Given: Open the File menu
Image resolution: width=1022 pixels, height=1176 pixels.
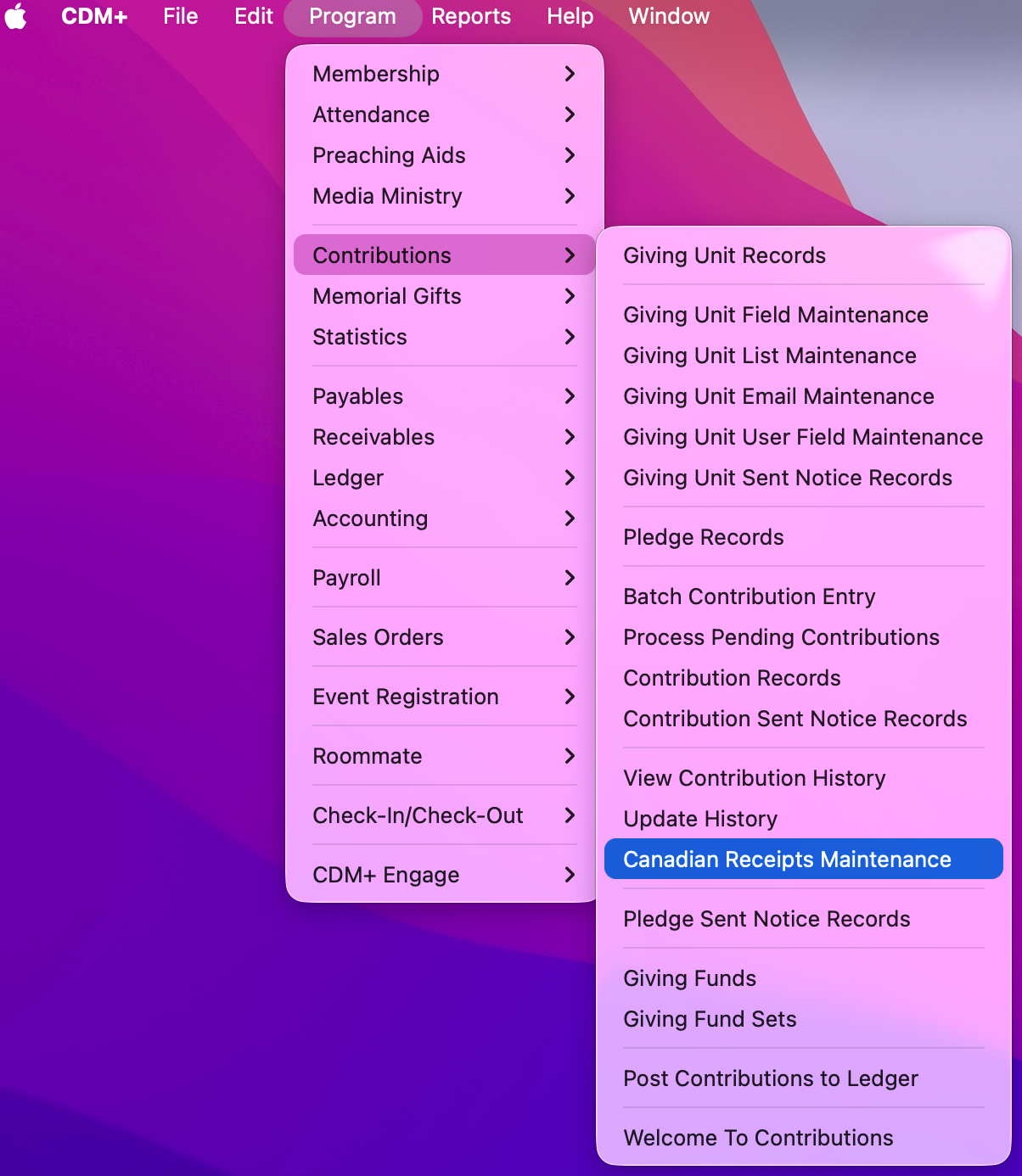Looking at the screenshot, I should [x=181, y=16].
